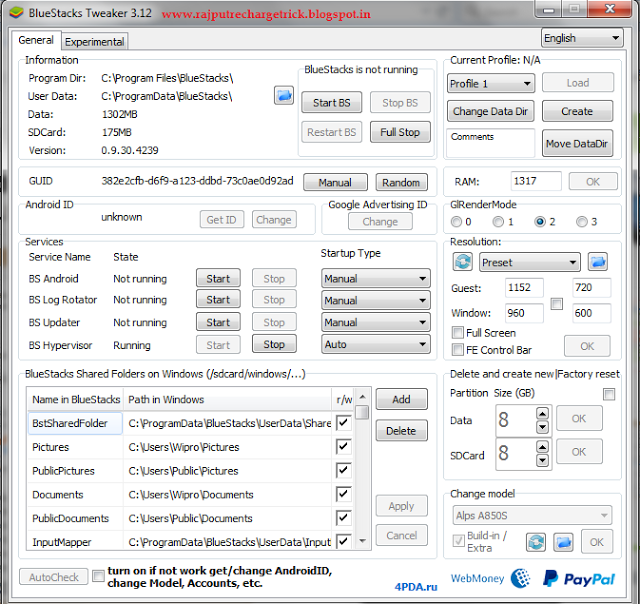
Task: Select GlRenderMode option 0
Action: (456, 222)
